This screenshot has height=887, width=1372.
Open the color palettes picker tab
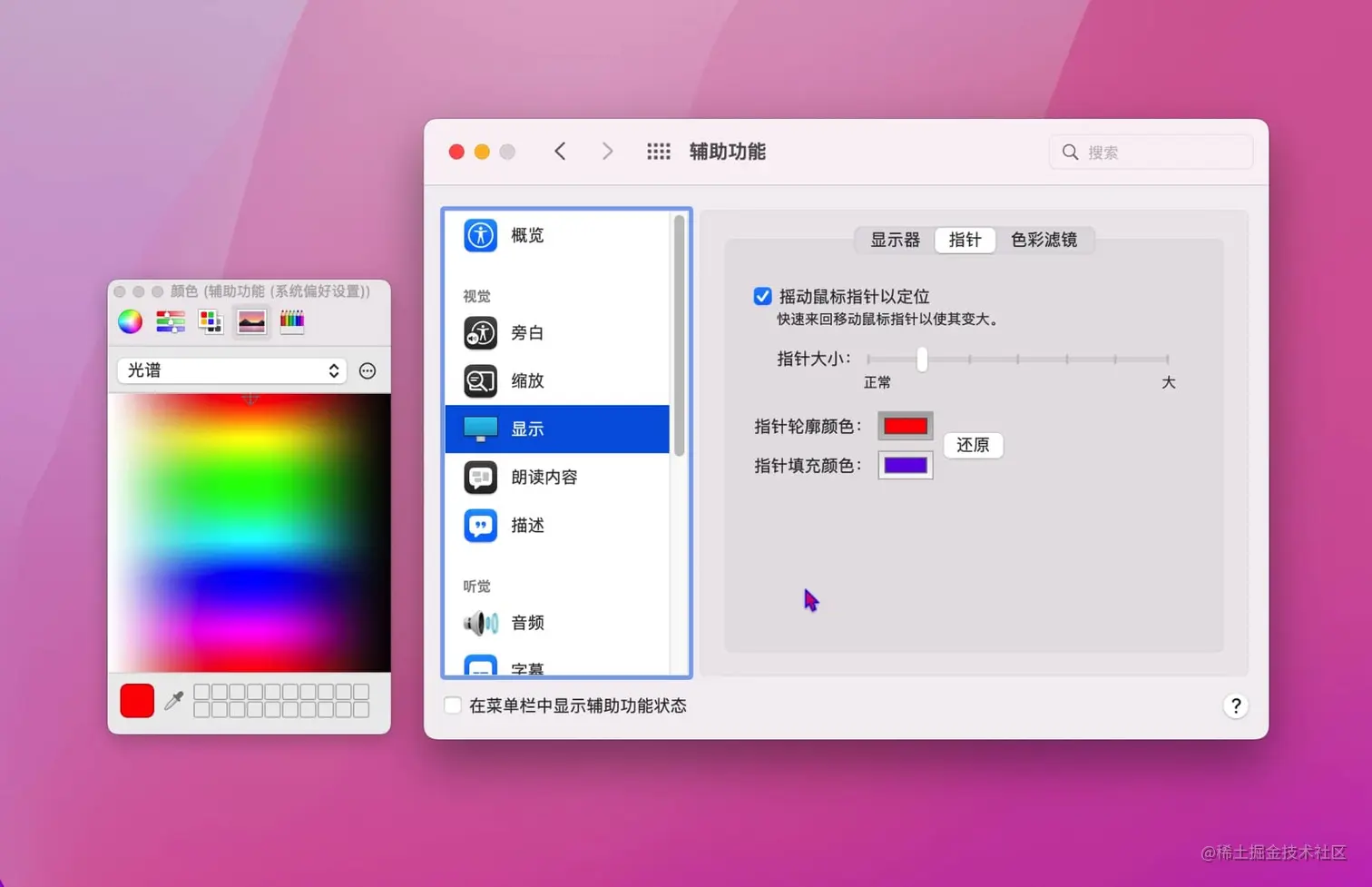211,320
